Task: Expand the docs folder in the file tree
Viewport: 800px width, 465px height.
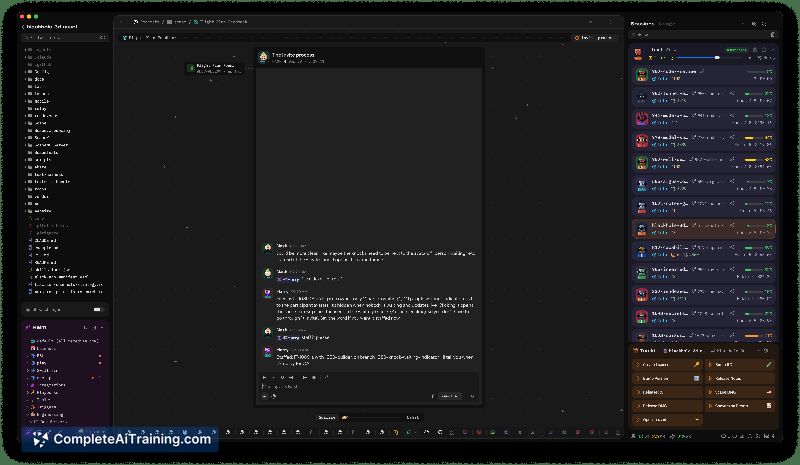Action: coord(39,79)
